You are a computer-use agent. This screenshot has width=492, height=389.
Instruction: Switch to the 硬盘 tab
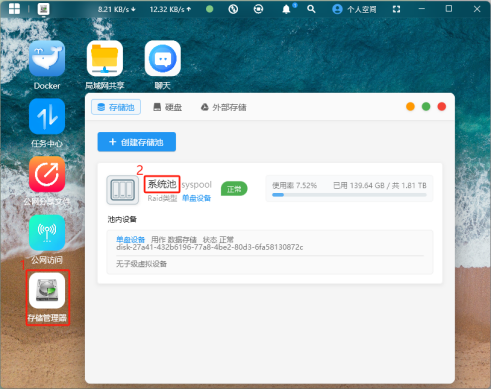(168, 107)
